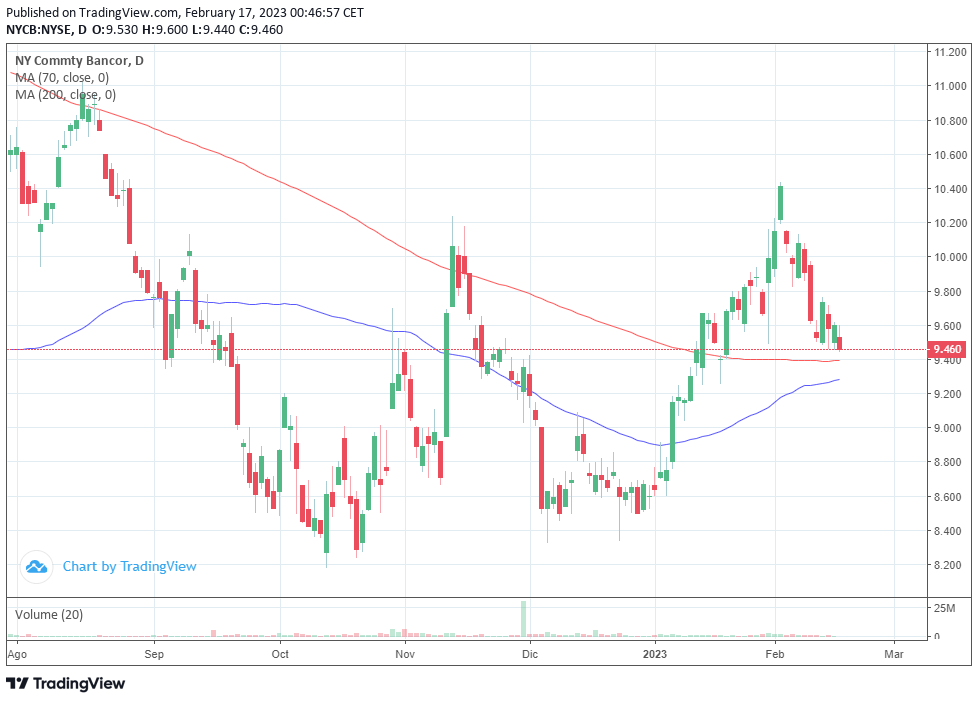Click the 'Sep' month label on time axis

click(x=154, y=654)
